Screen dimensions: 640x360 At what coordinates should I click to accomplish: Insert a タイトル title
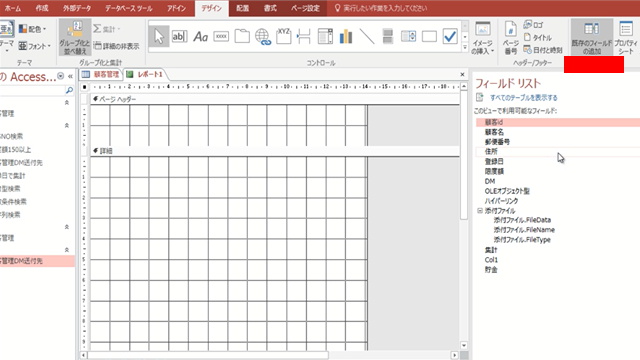(x=538, y=38)
